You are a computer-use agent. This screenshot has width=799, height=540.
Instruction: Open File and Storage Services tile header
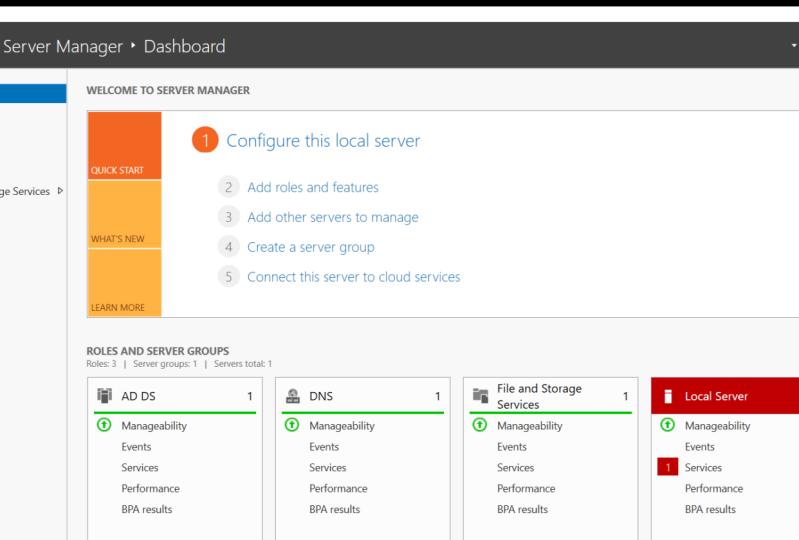(x=550, y=395)
